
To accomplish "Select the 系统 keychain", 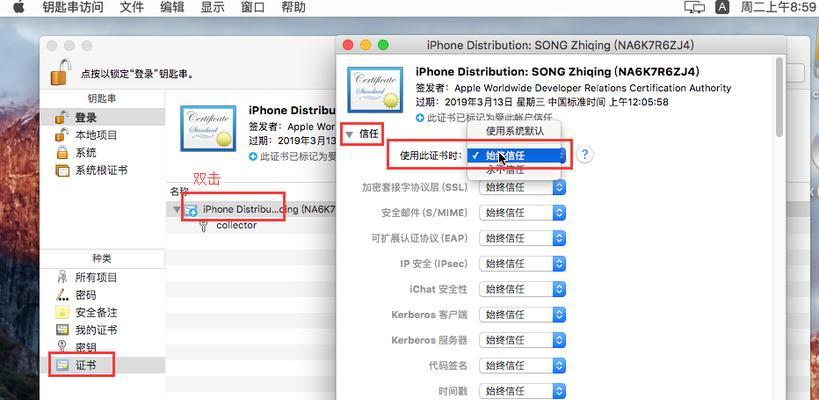I will pos(102,153).
